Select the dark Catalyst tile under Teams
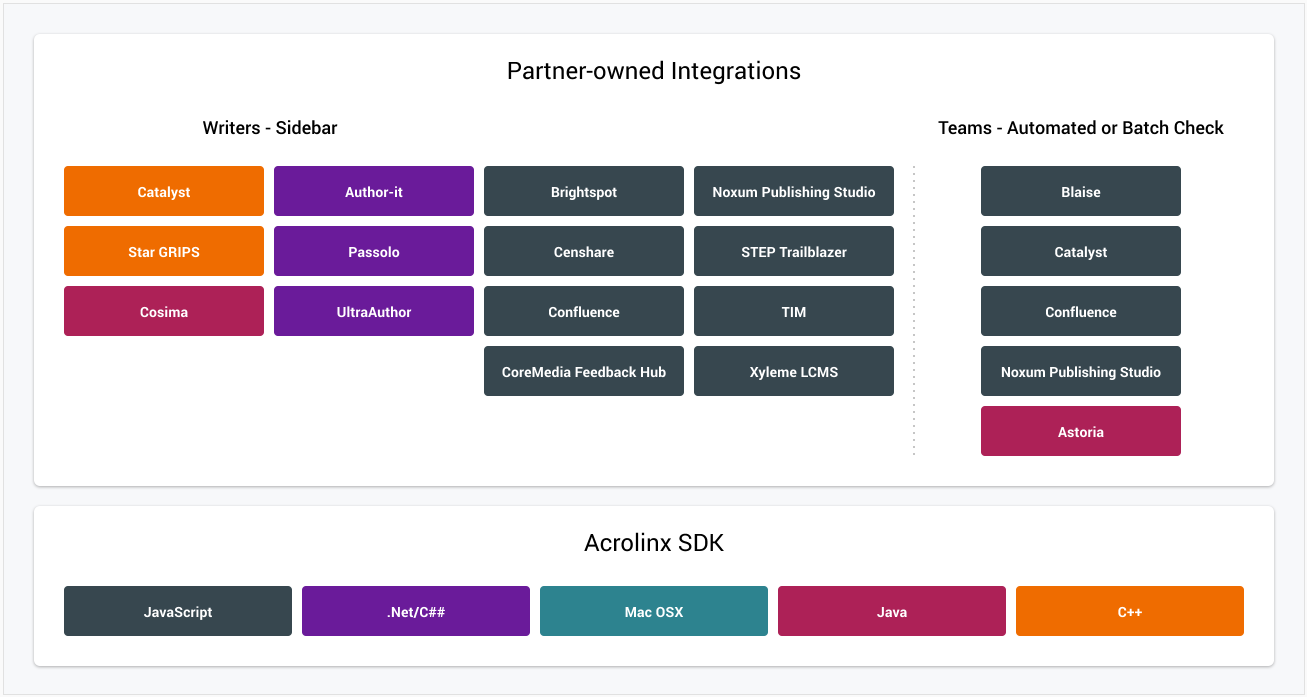This screenshot has width=1307, height=697. (x=1081, y=251)
